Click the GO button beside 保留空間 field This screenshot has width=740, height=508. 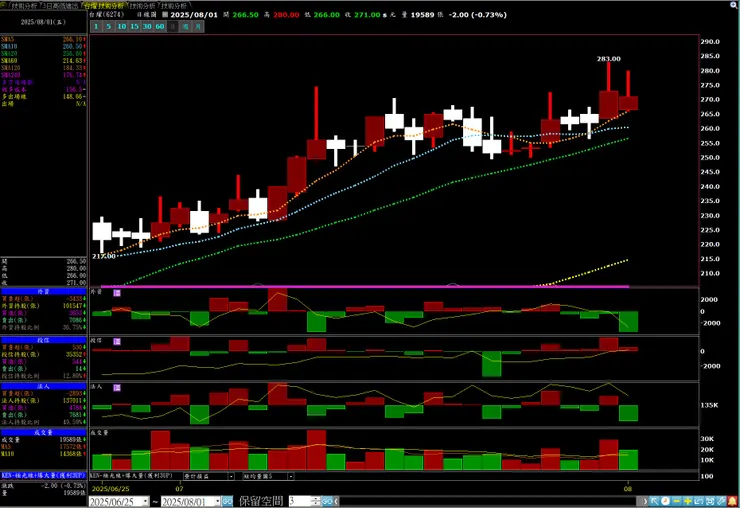pos(327,501)
